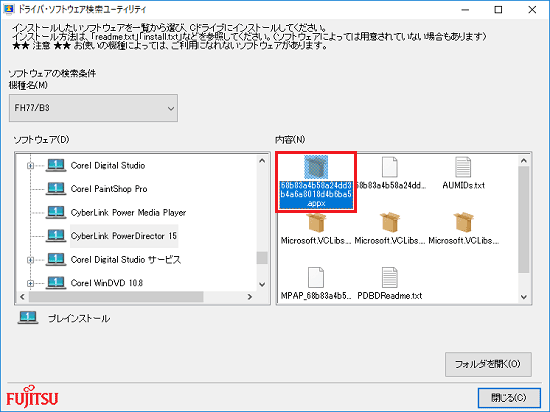Expand the Corel Digital Studio サービス node
Screen dimensions: 550x412
pyautogui.click(x=31, y=260)
